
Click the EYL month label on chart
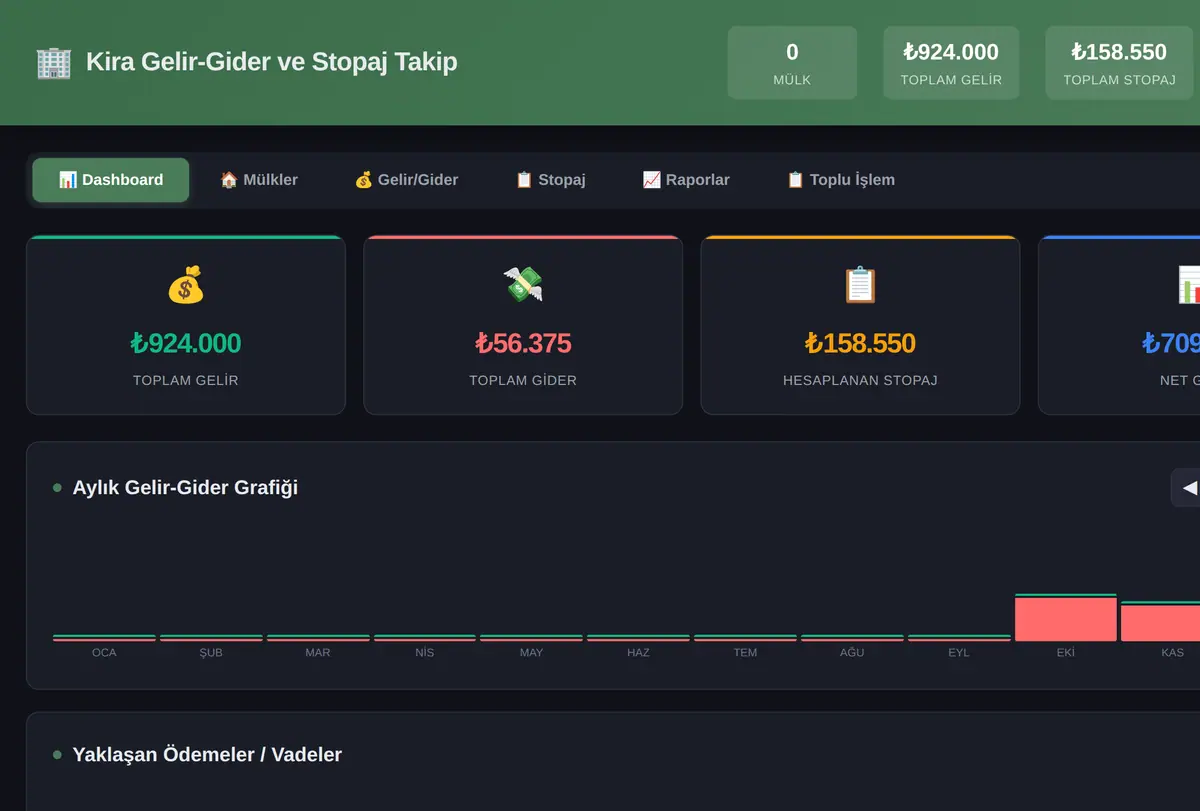pos(959,652)
